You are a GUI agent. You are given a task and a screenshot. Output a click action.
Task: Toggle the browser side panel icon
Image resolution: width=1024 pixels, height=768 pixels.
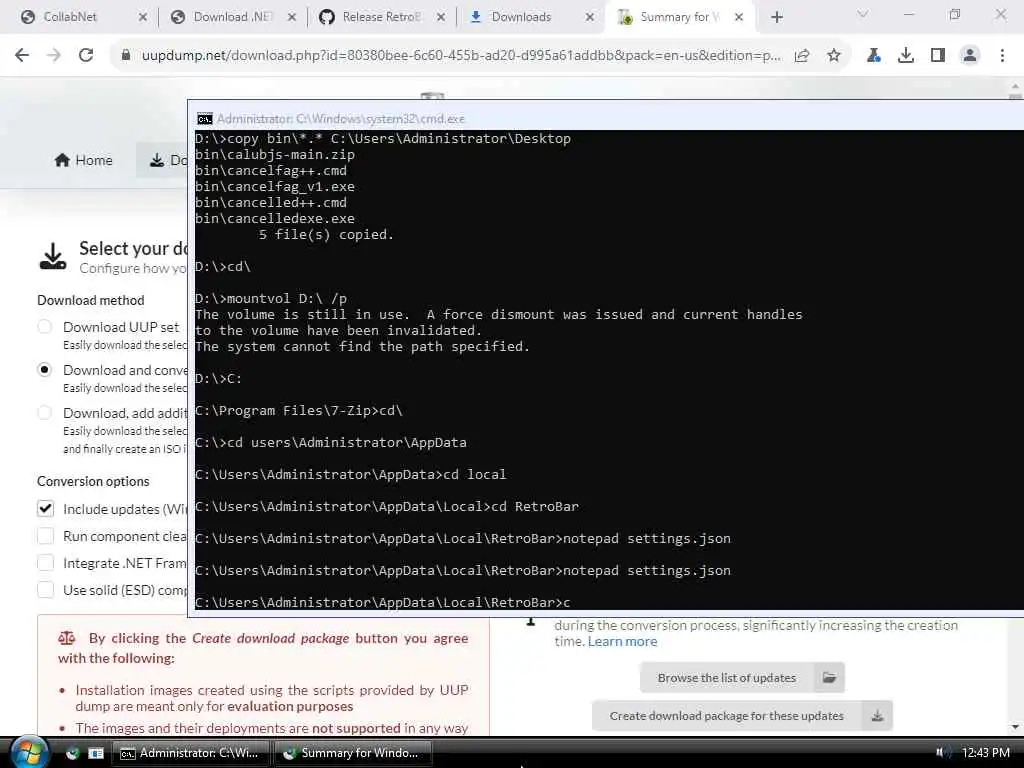[938, 56]
